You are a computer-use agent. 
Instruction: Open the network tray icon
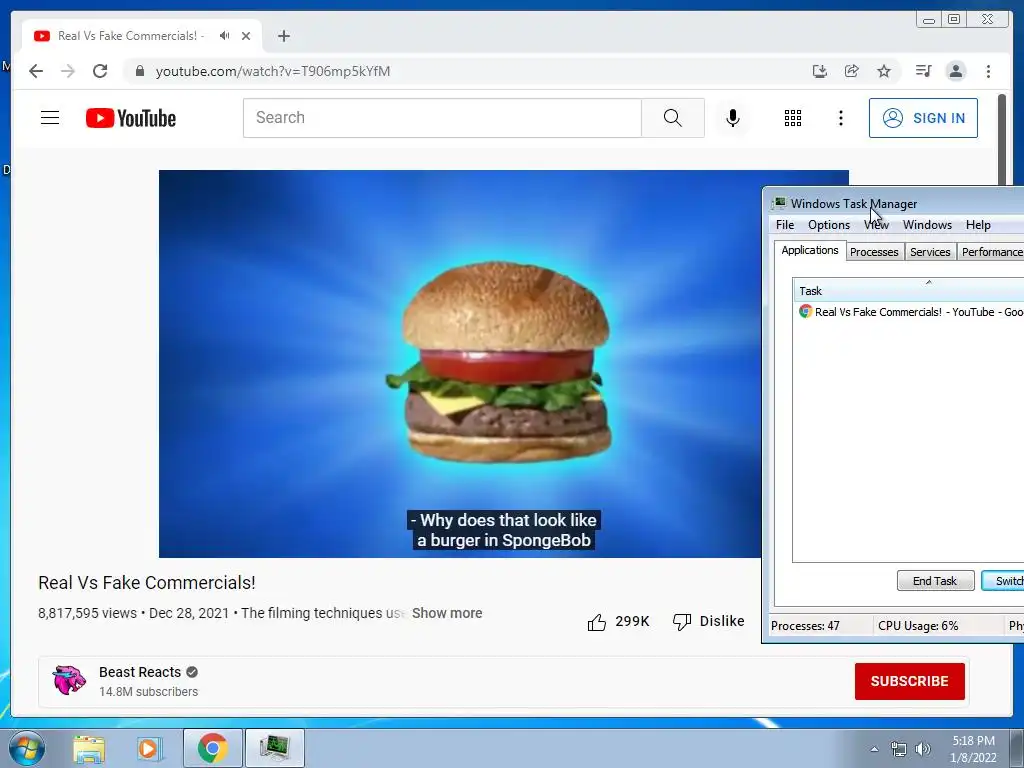point(899,749)
